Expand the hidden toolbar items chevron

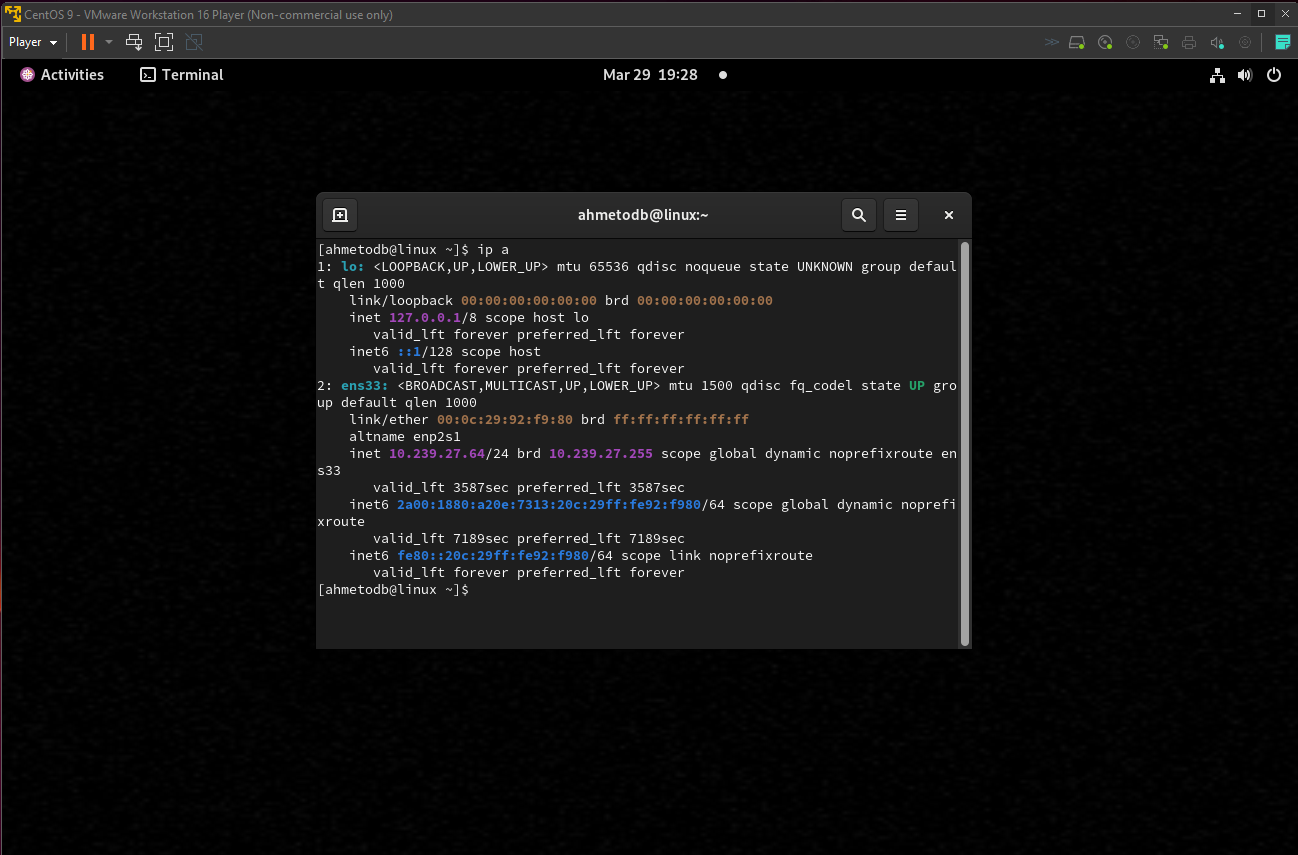1051,42
